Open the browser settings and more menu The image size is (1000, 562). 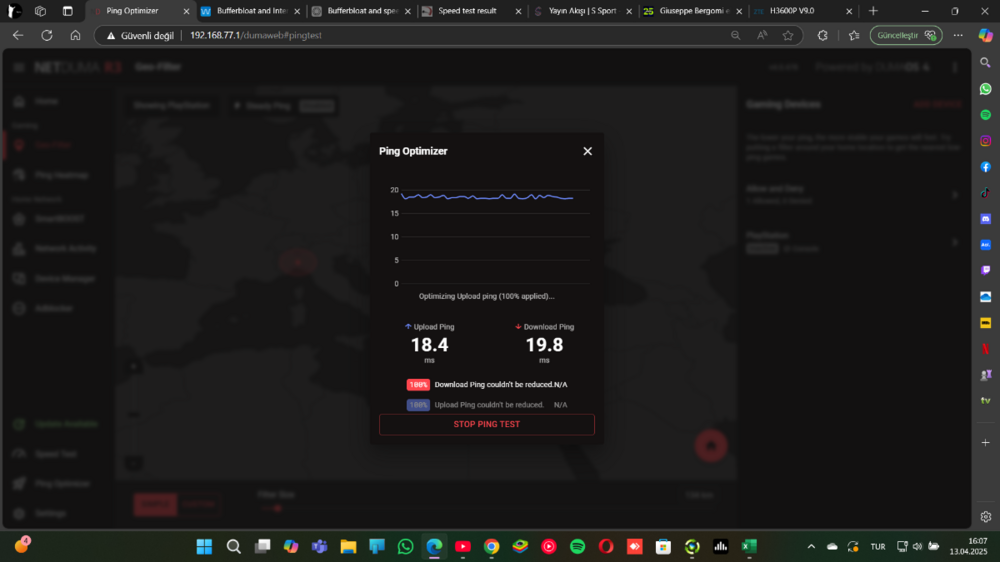[958, 35]
